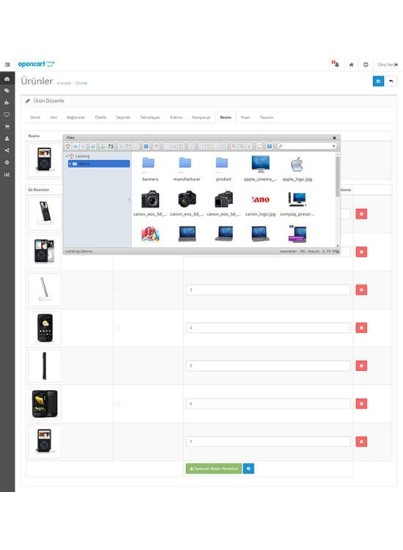This screenshot has width=403, height=550.
Task: Click the green Opencart Resim Yöneticisi button
Action: (x=214, y=469)
